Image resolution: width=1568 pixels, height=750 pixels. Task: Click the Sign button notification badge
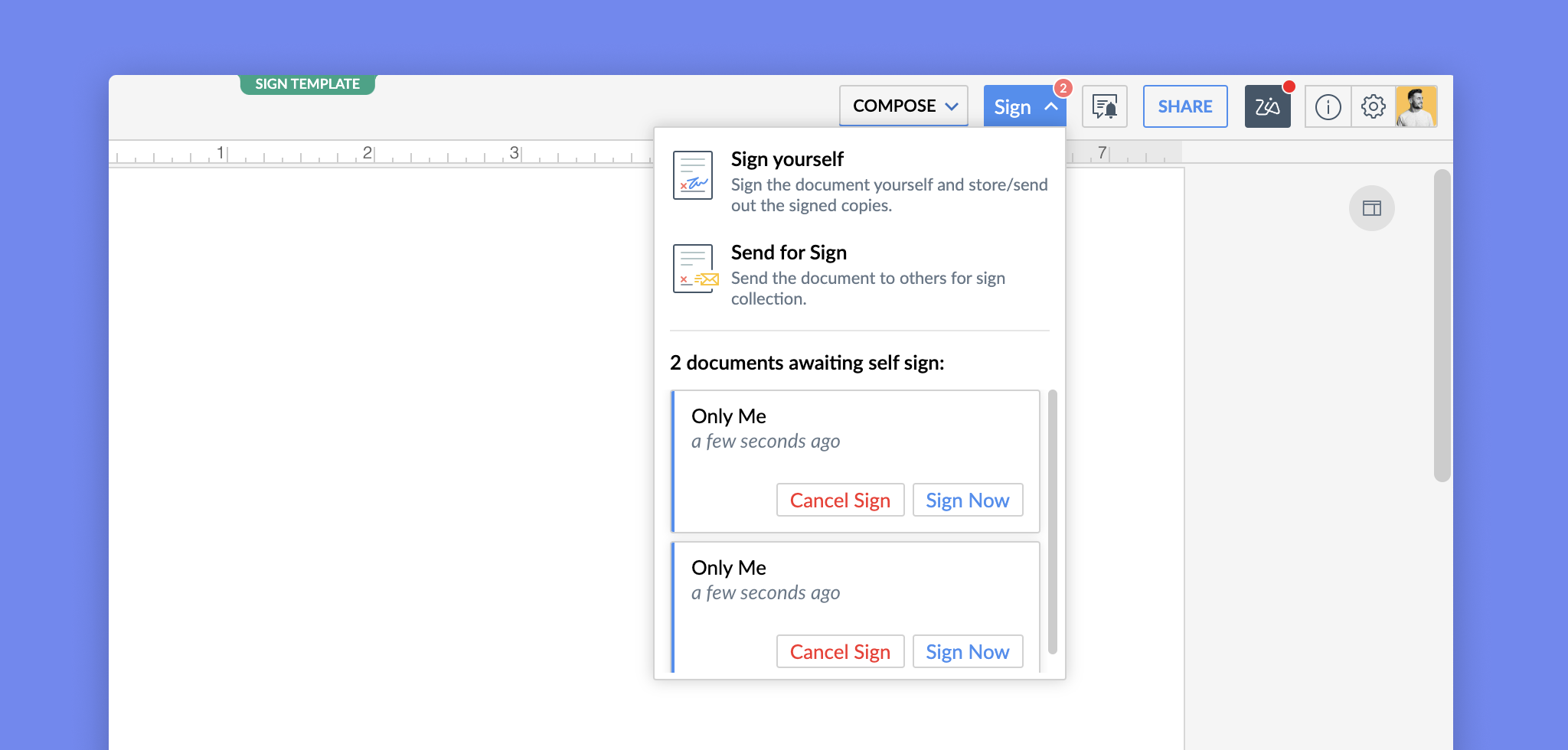tap(1063, 88)
